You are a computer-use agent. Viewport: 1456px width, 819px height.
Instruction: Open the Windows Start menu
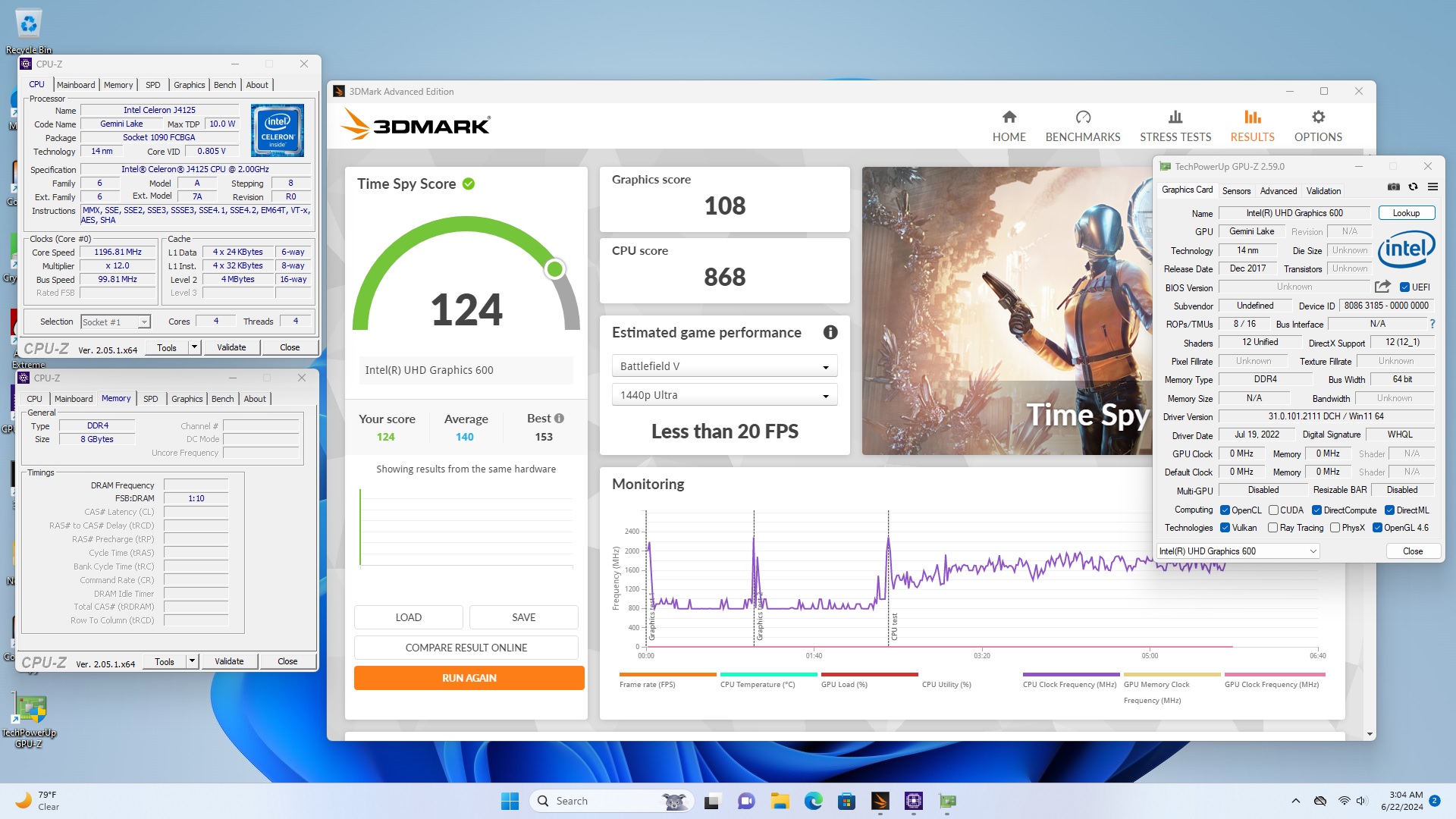pos(510,801)
